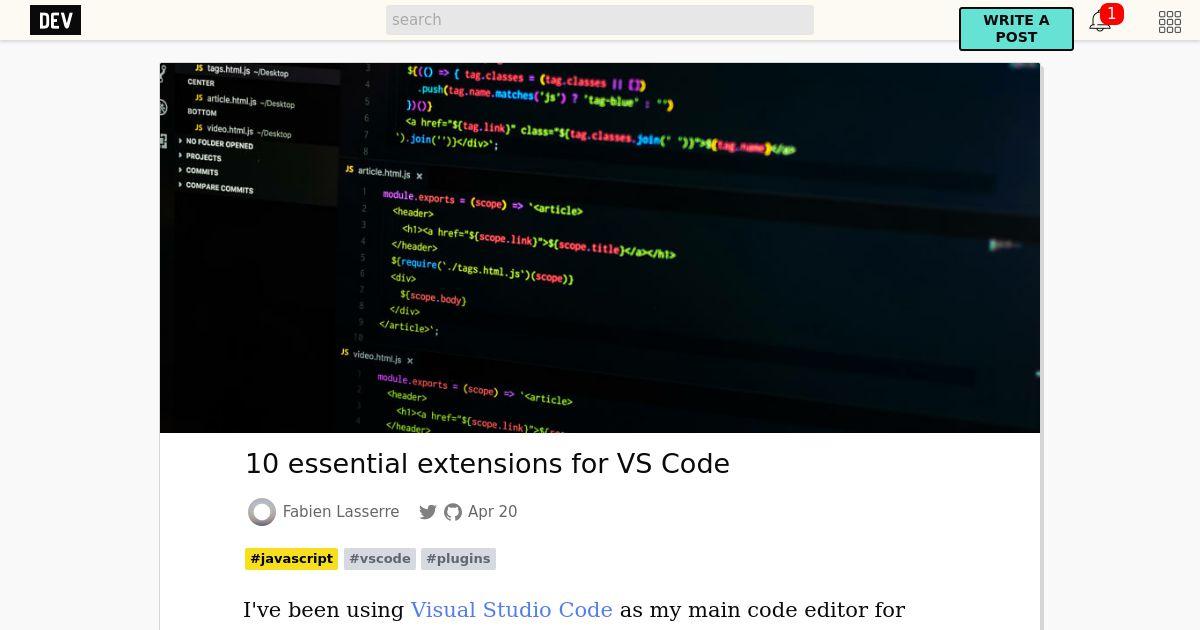Click Fabien Lasserre's avatar image
Viewport: 1200px width, 630px height.
(262, 512)
